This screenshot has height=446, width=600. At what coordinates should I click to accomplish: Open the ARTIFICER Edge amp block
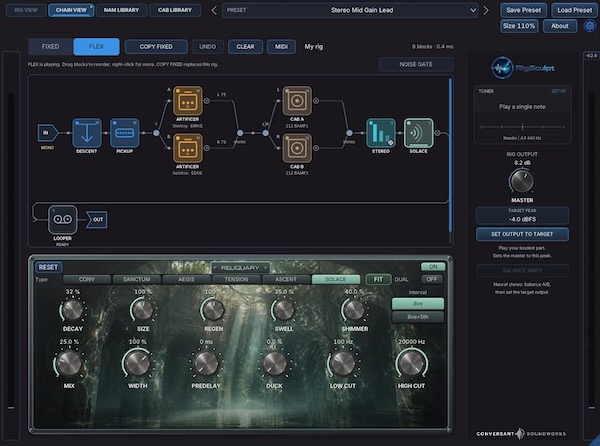pyautogui.click(x=188, y=148)
